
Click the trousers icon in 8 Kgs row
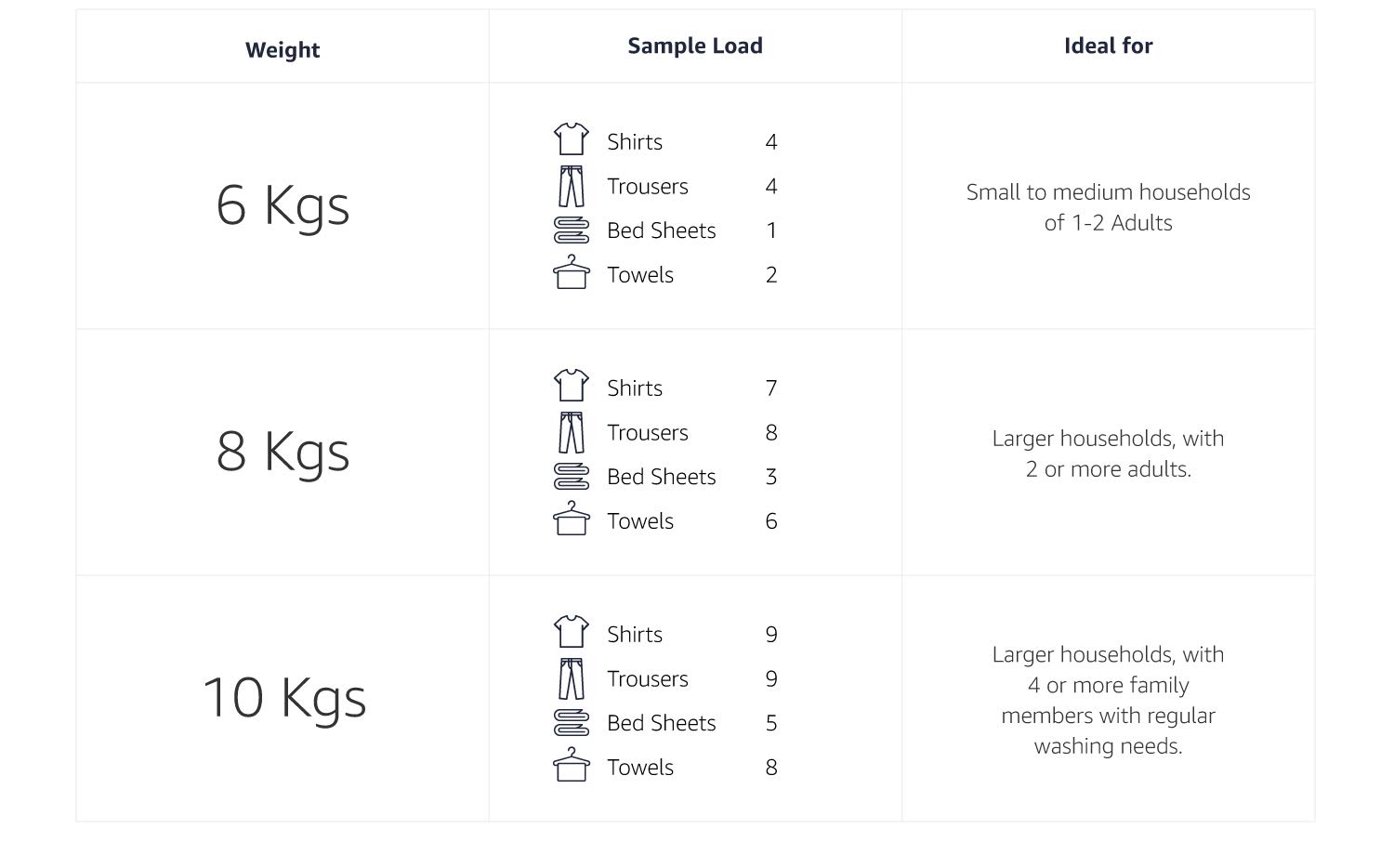[571, 432]
